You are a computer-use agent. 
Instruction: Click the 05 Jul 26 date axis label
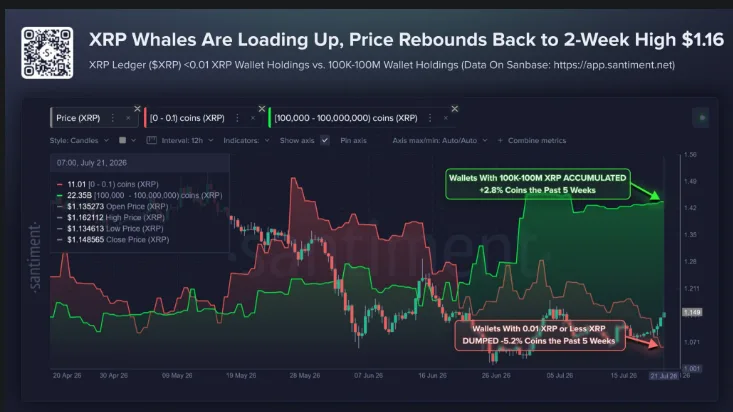click(560, 376)
